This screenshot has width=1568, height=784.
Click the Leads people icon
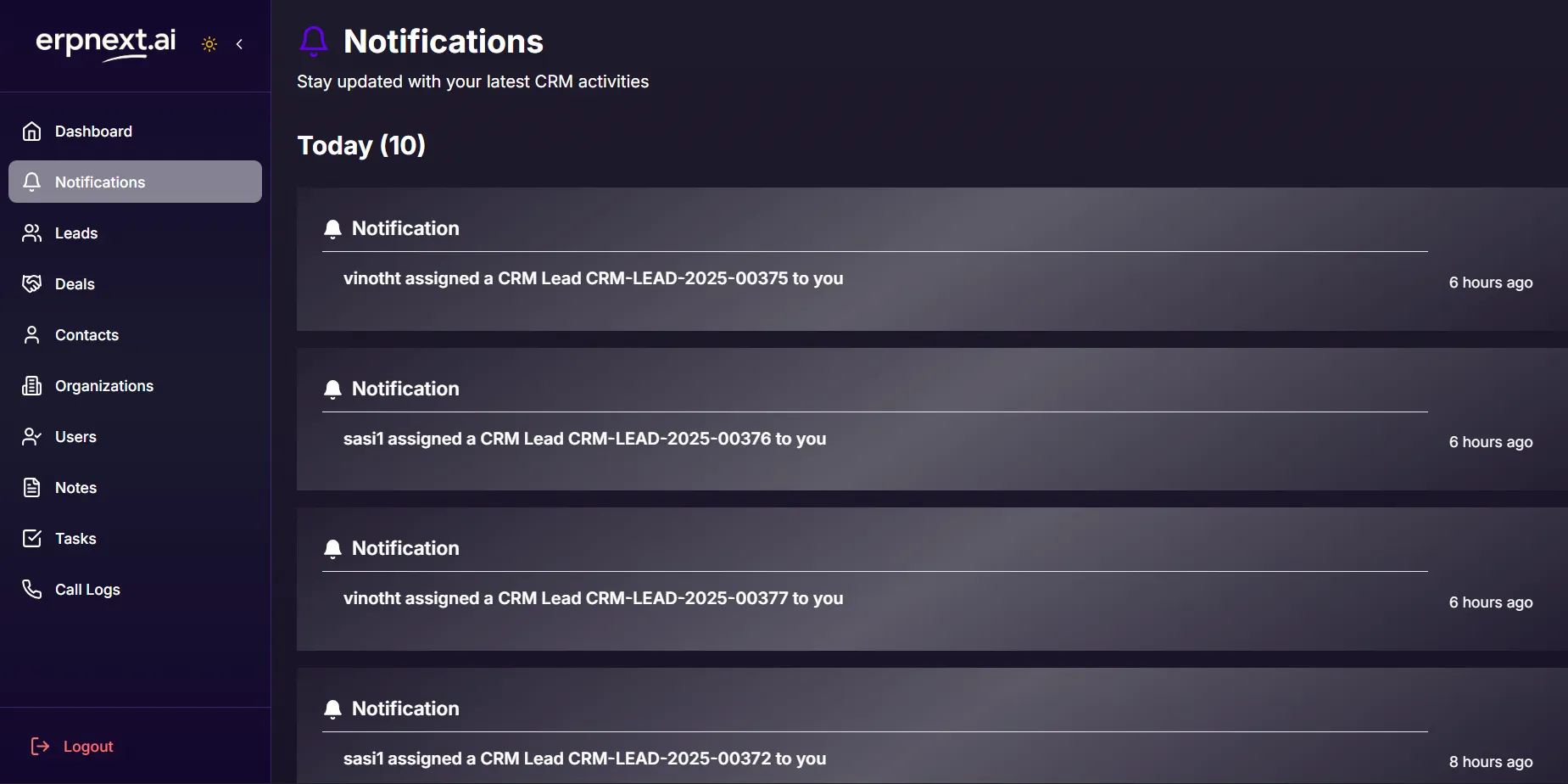[x=32, y=233]
